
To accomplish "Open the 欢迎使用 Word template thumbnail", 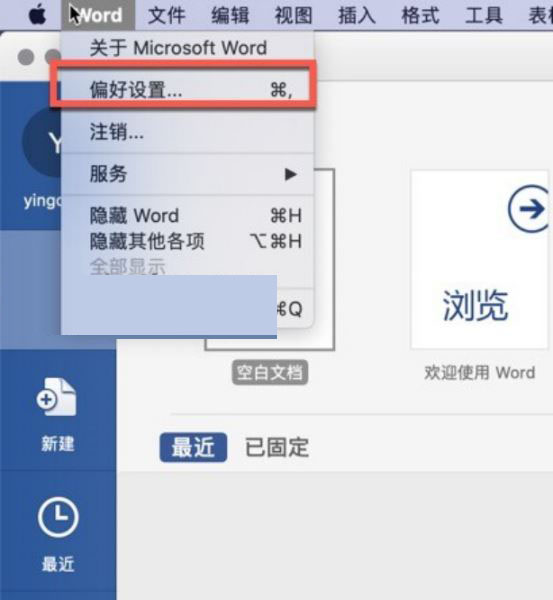I will (479, 259).
